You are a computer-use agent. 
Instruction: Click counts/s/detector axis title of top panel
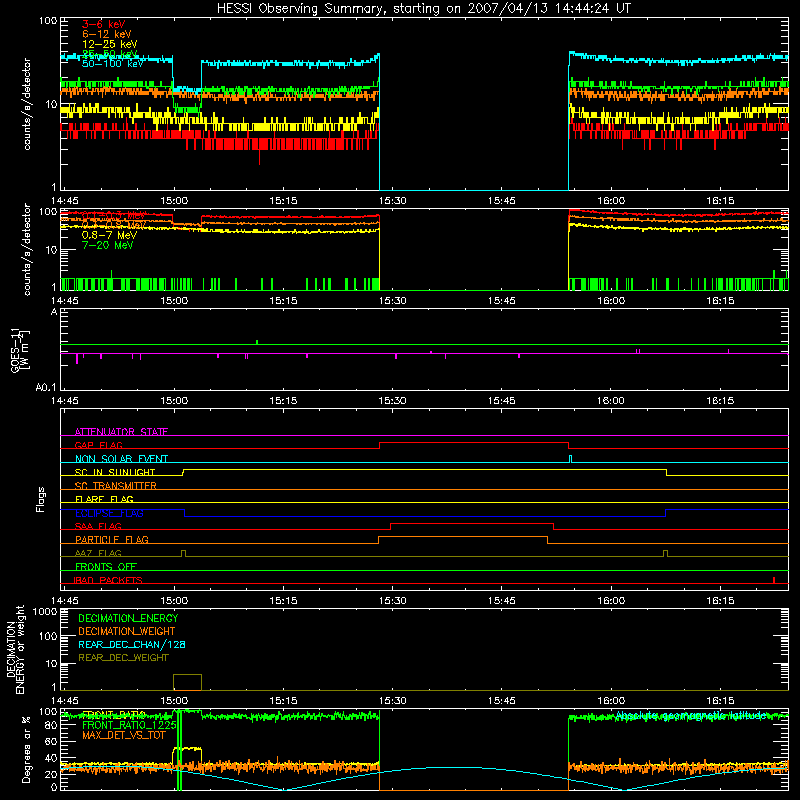[27, 104]
